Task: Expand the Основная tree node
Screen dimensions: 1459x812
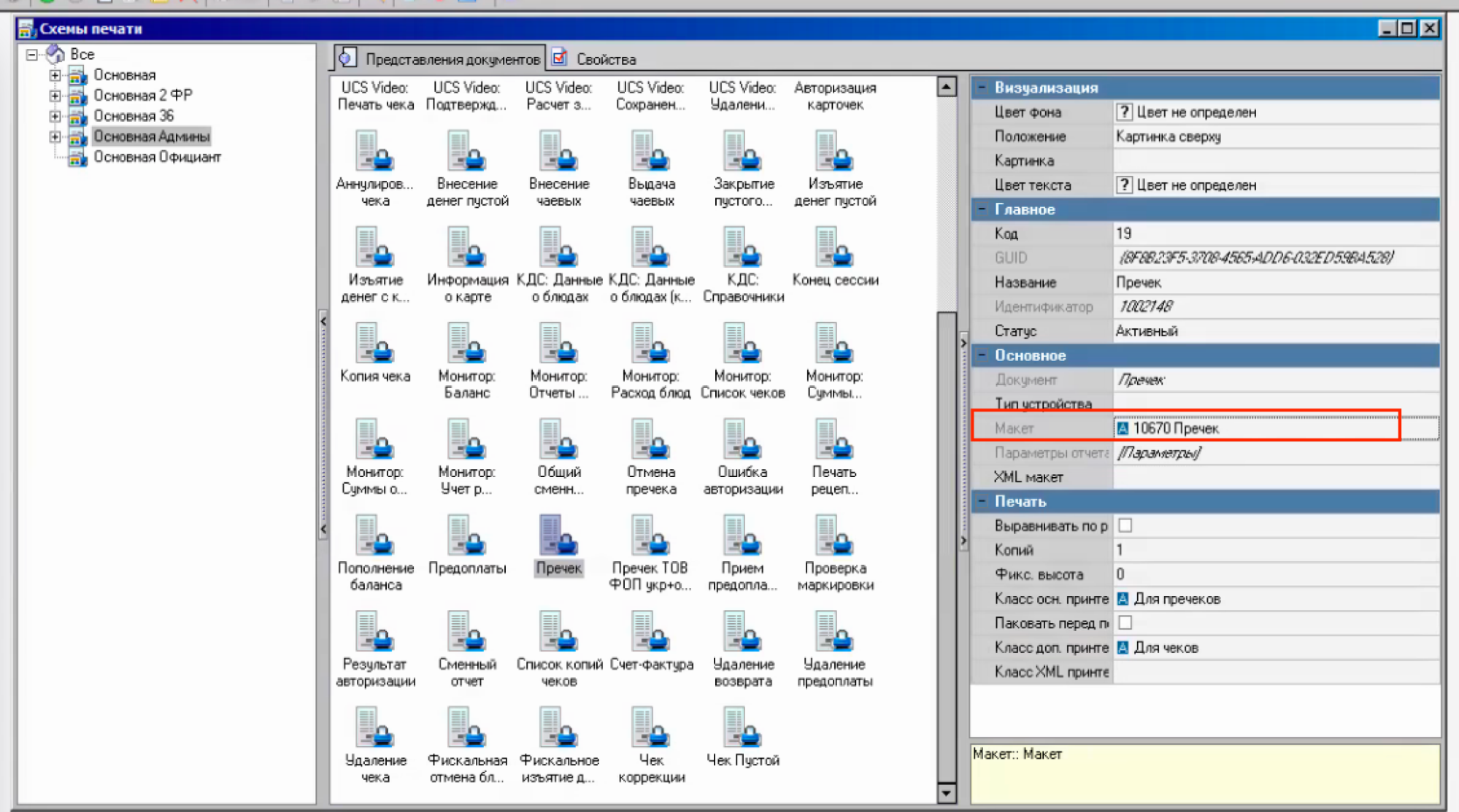Action: tap(55, 75)
